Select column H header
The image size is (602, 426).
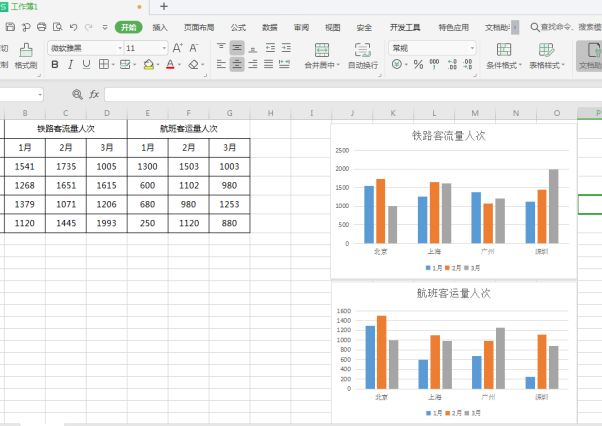pos(270,113)
